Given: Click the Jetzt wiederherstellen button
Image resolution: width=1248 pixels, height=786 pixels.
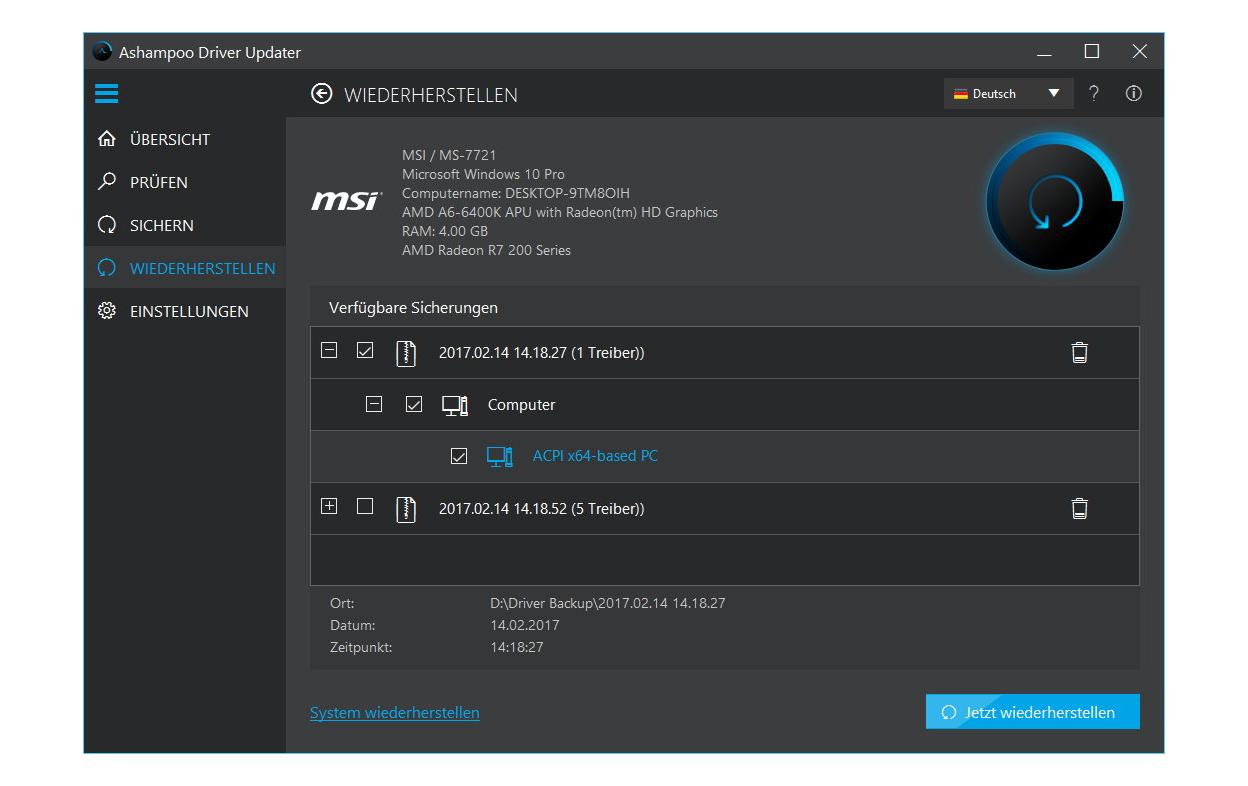Looking at the screenshot, I should pyautogui.click(x=1032, y=712).
